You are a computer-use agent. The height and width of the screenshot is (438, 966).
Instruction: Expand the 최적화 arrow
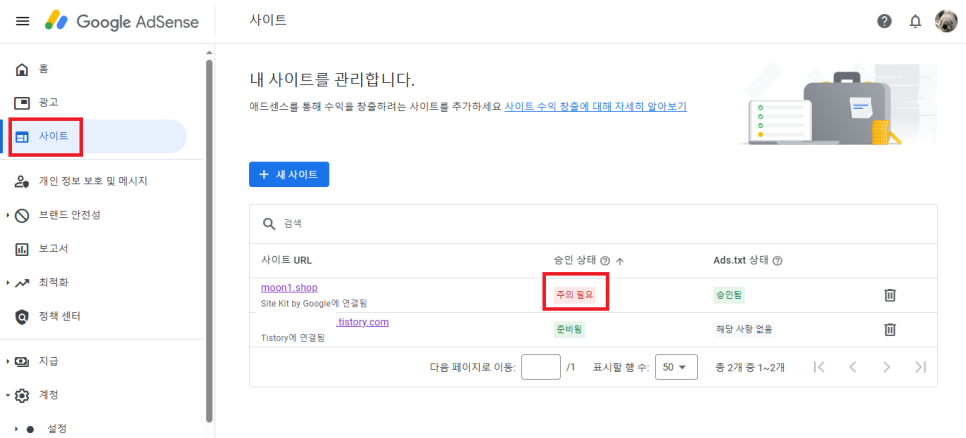[7, 283]
